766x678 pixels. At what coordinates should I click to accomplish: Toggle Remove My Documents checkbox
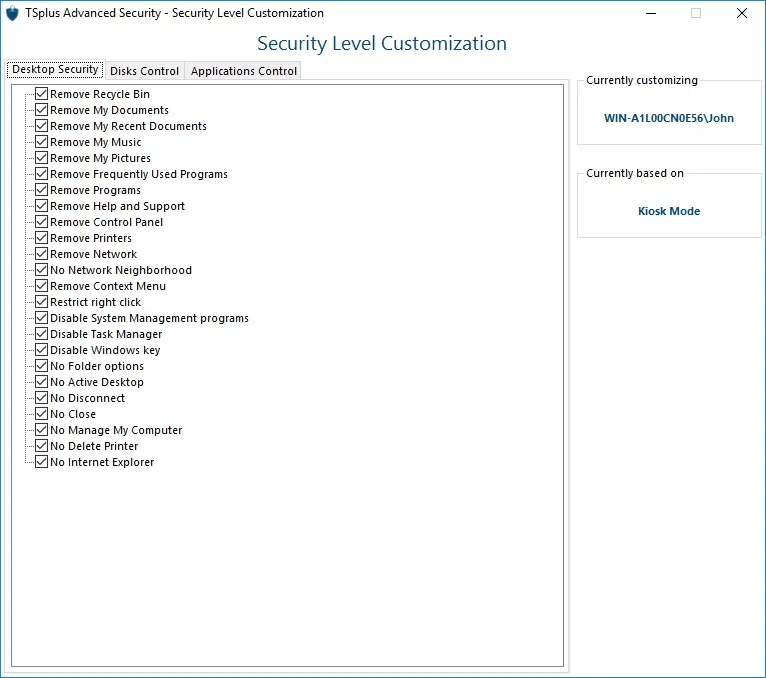(x=42, y=109)
